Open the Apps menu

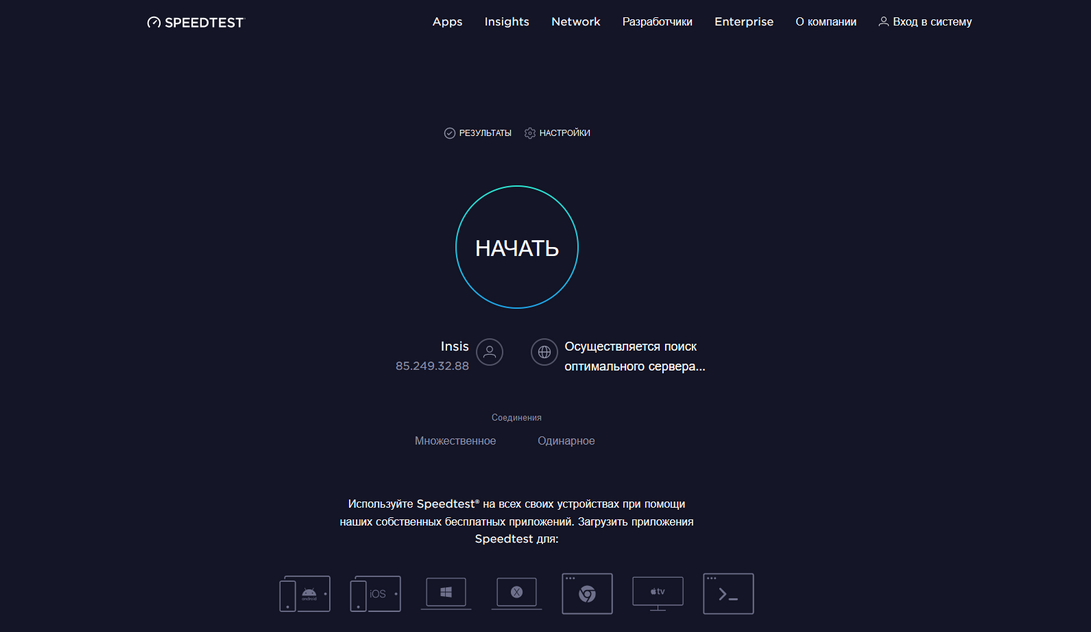point(447,22)
